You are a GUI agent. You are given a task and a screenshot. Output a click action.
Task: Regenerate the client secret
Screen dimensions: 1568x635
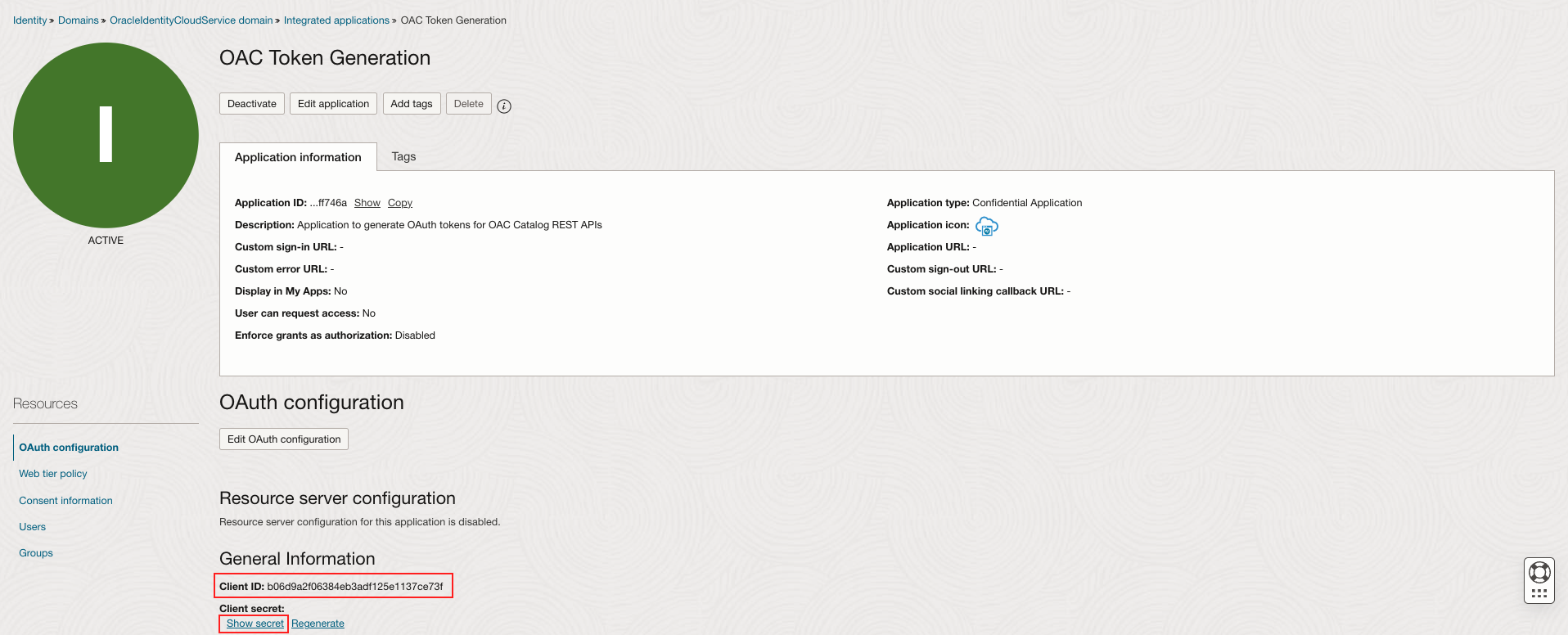(x=318, y=624)
